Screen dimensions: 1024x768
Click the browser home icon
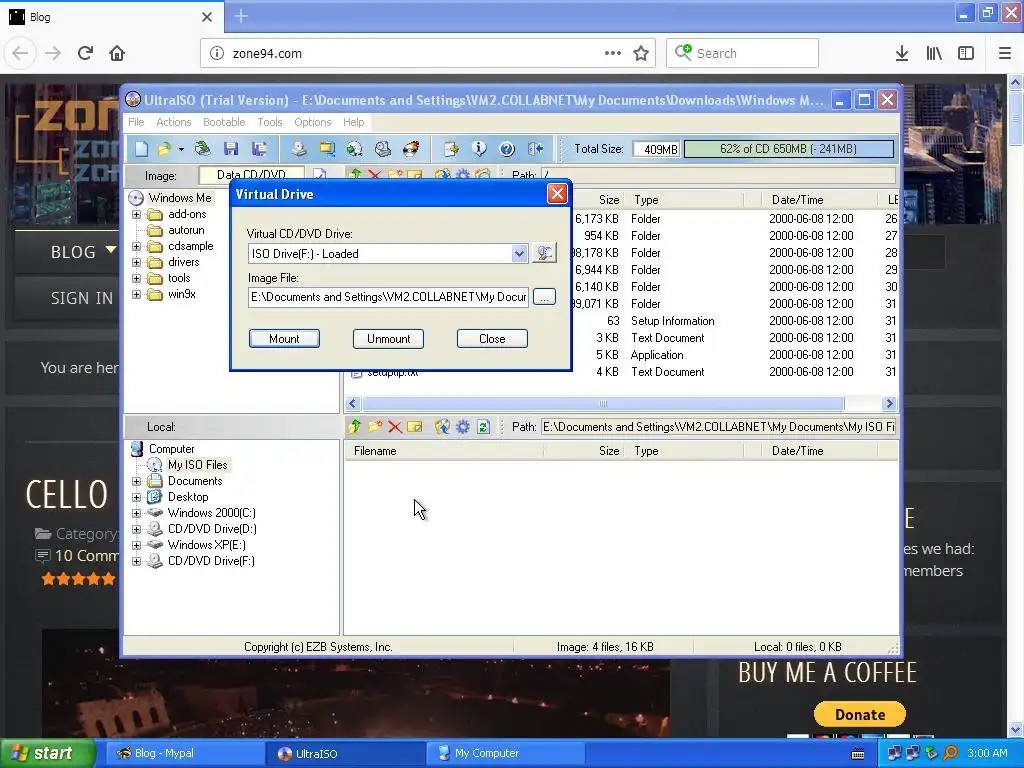click(x=117, y=53)
